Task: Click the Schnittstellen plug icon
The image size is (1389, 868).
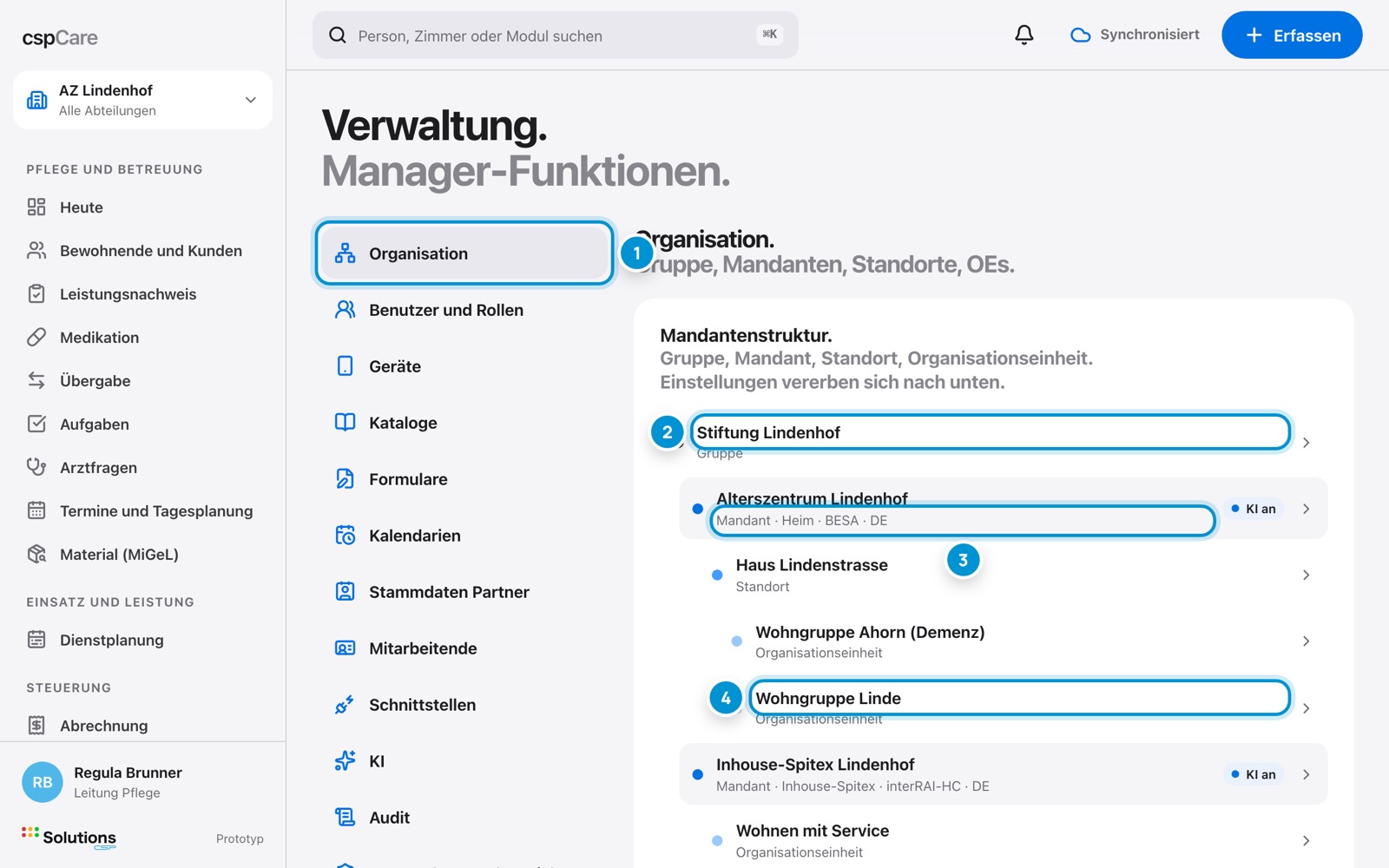Action: [x=346, y=705]
